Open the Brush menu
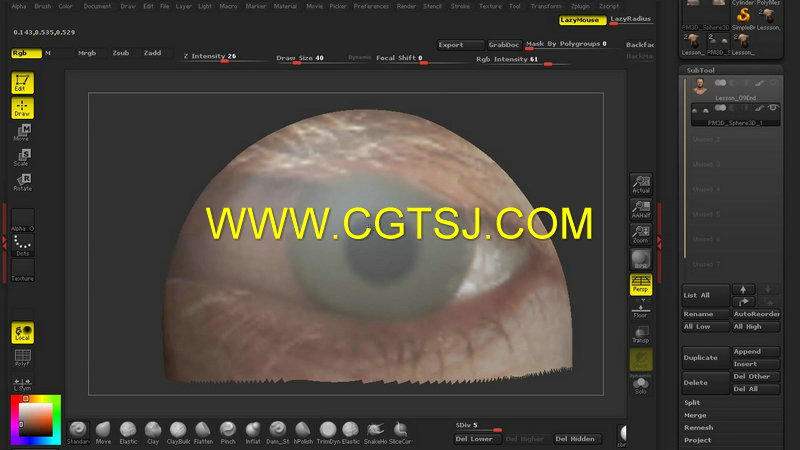Screen dimensions: 800x450 (x=42, y=6)
